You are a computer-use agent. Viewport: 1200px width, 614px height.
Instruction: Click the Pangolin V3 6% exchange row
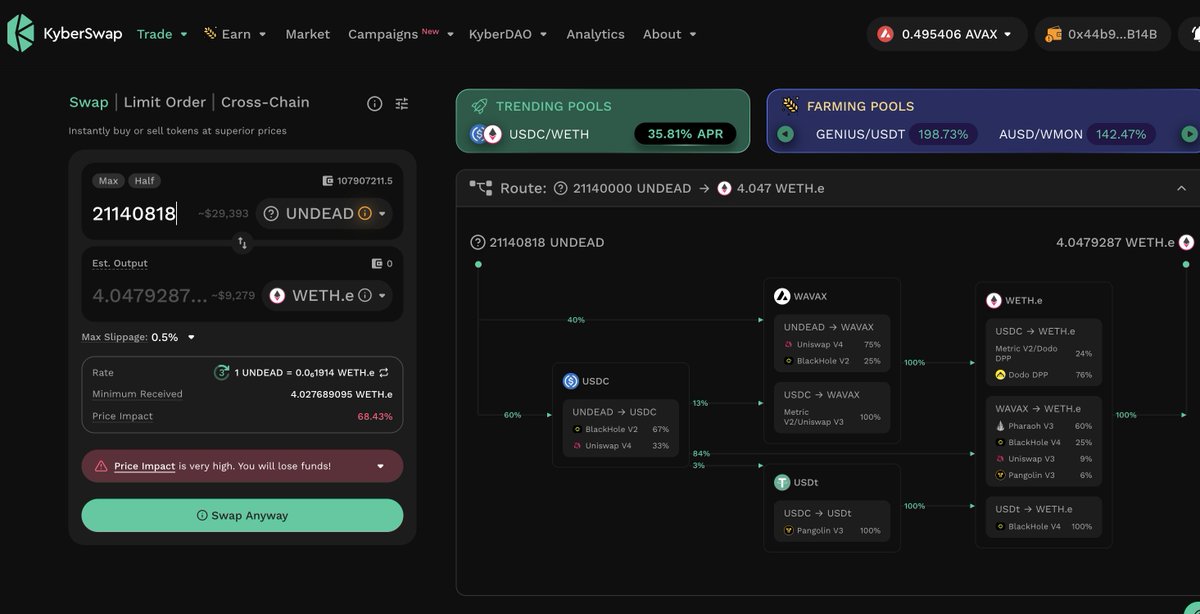(x=1044, y=475)
